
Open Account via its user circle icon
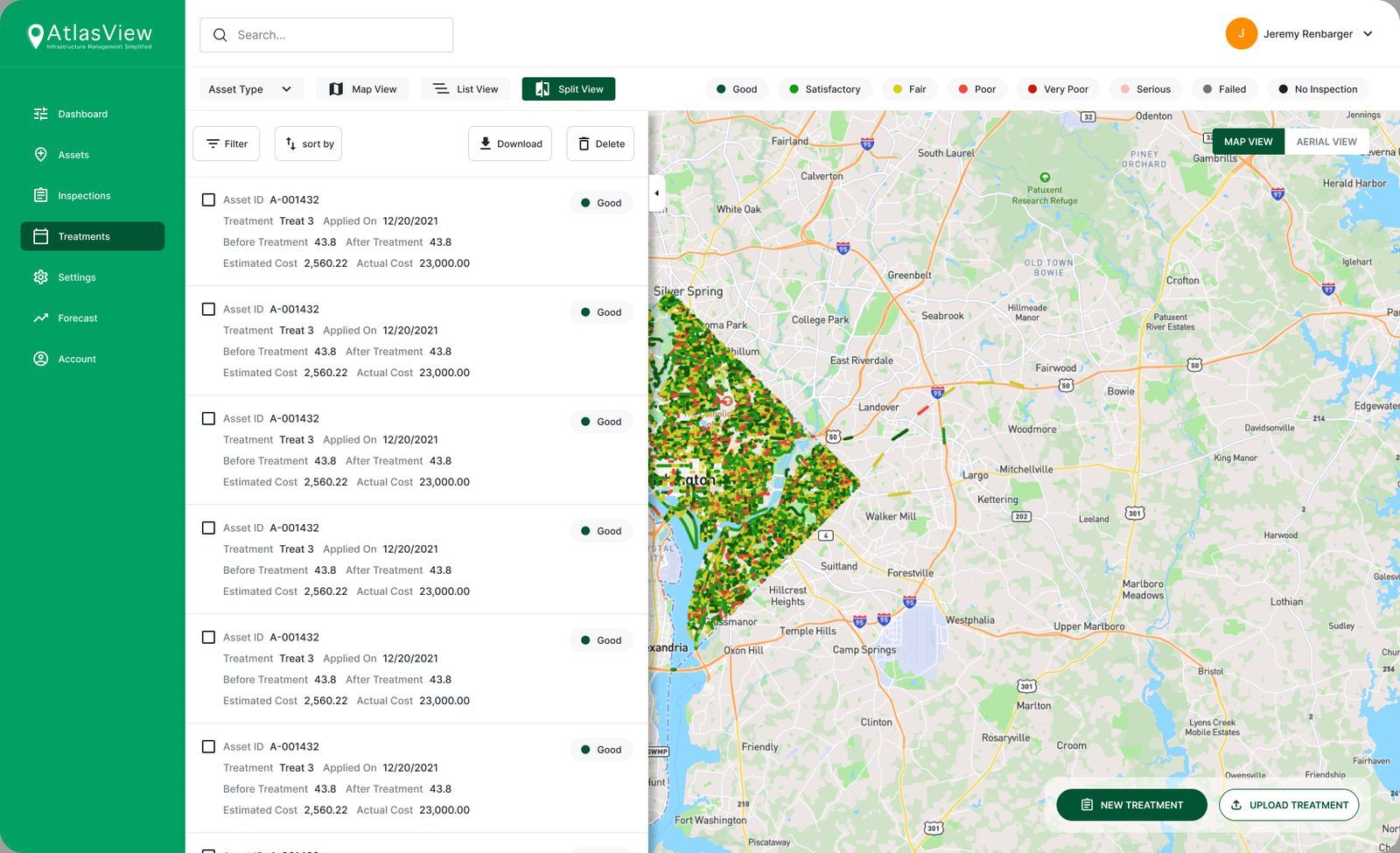(40, 359)
